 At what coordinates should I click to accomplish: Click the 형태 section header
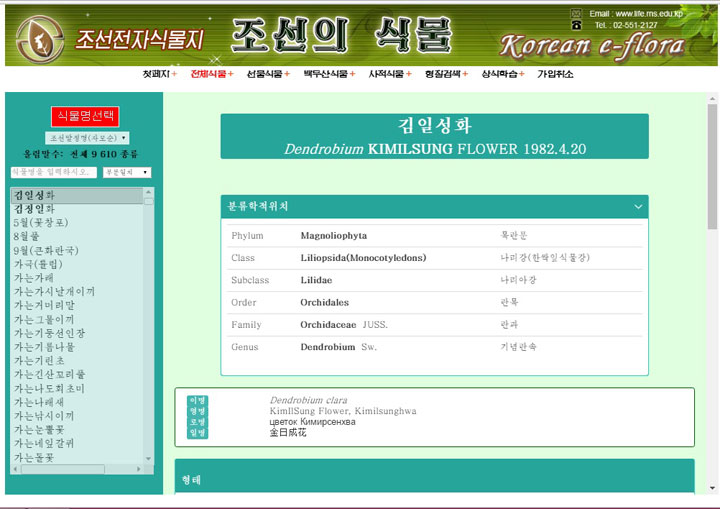pyautogui.click(x=434, y=477)
